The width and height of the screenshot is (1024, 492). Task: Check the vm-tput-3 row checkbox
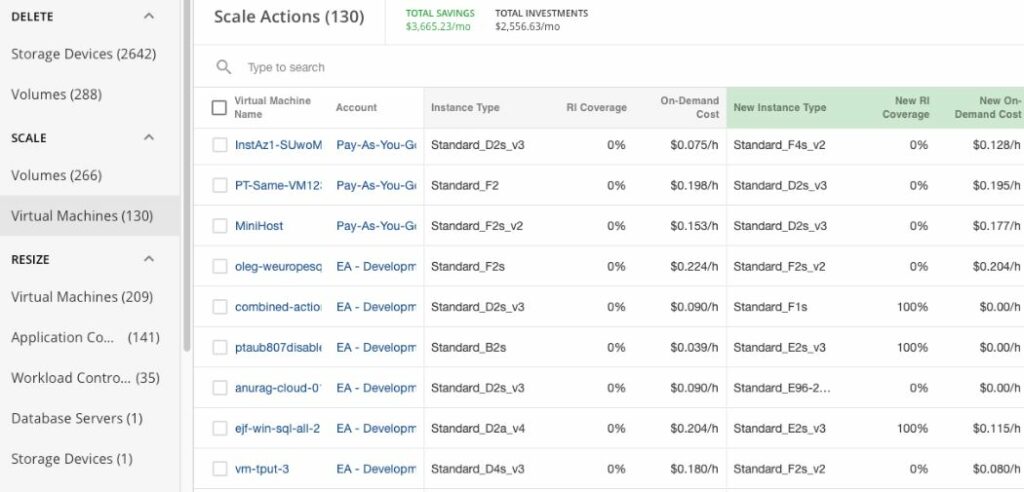[219, 469]
